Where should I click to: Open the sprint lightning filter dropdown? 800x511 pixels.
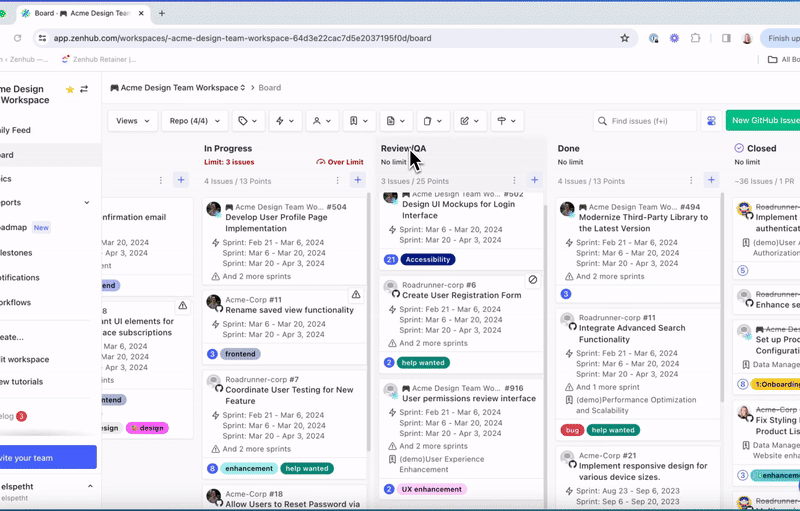[x=285, y=121]
